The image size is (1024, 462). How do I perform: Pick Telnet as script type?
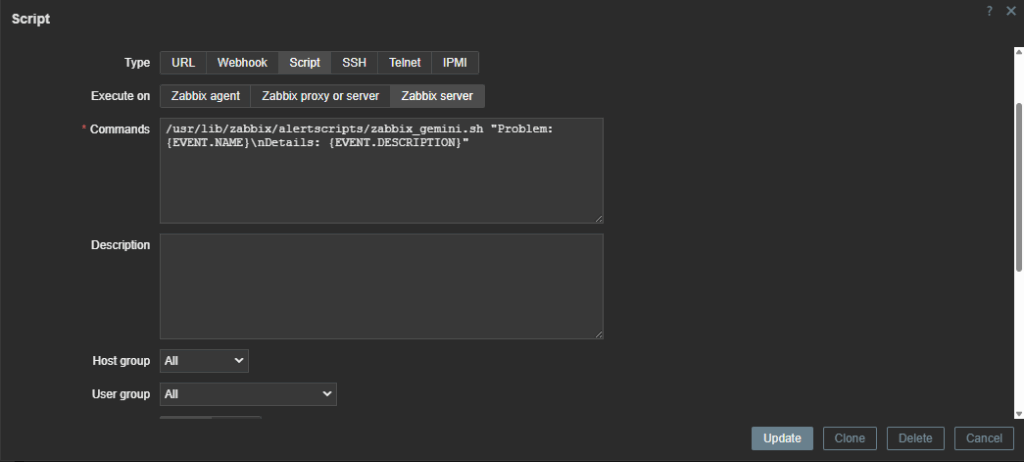(405, 62)
